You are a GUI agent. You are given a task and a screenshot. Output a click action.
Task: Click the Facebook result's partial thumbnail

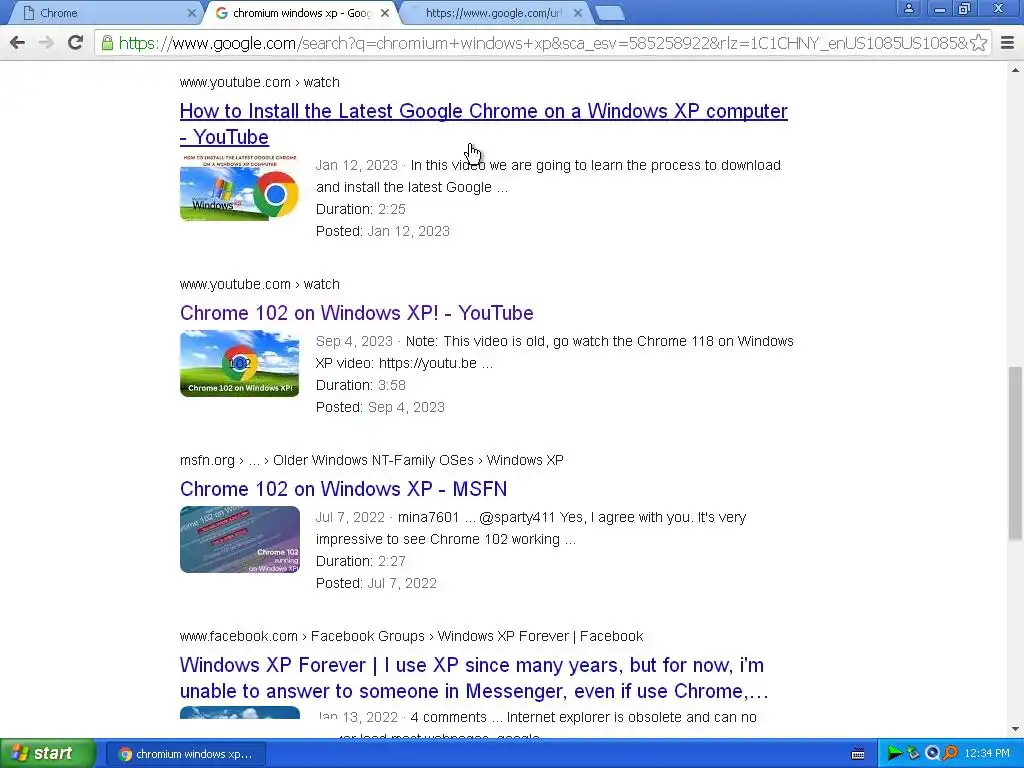point(240,712)
